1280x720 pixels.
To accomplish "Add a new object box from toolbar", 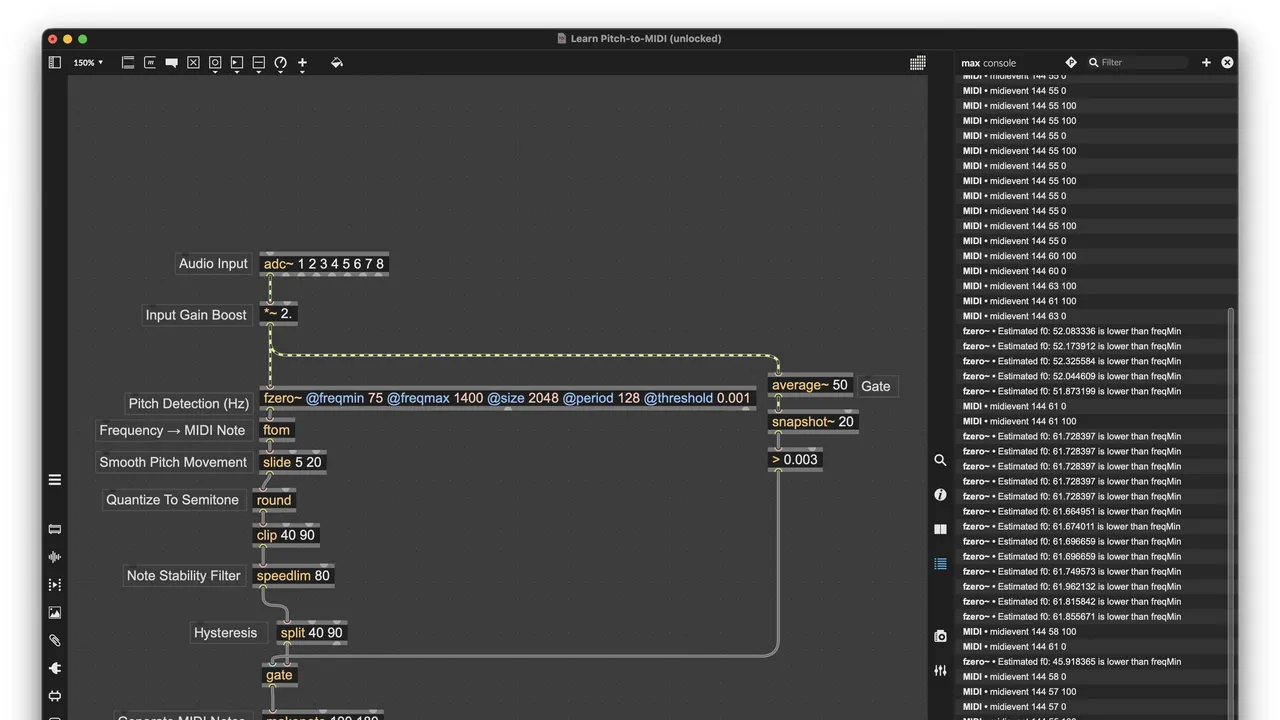I will 128,62.
